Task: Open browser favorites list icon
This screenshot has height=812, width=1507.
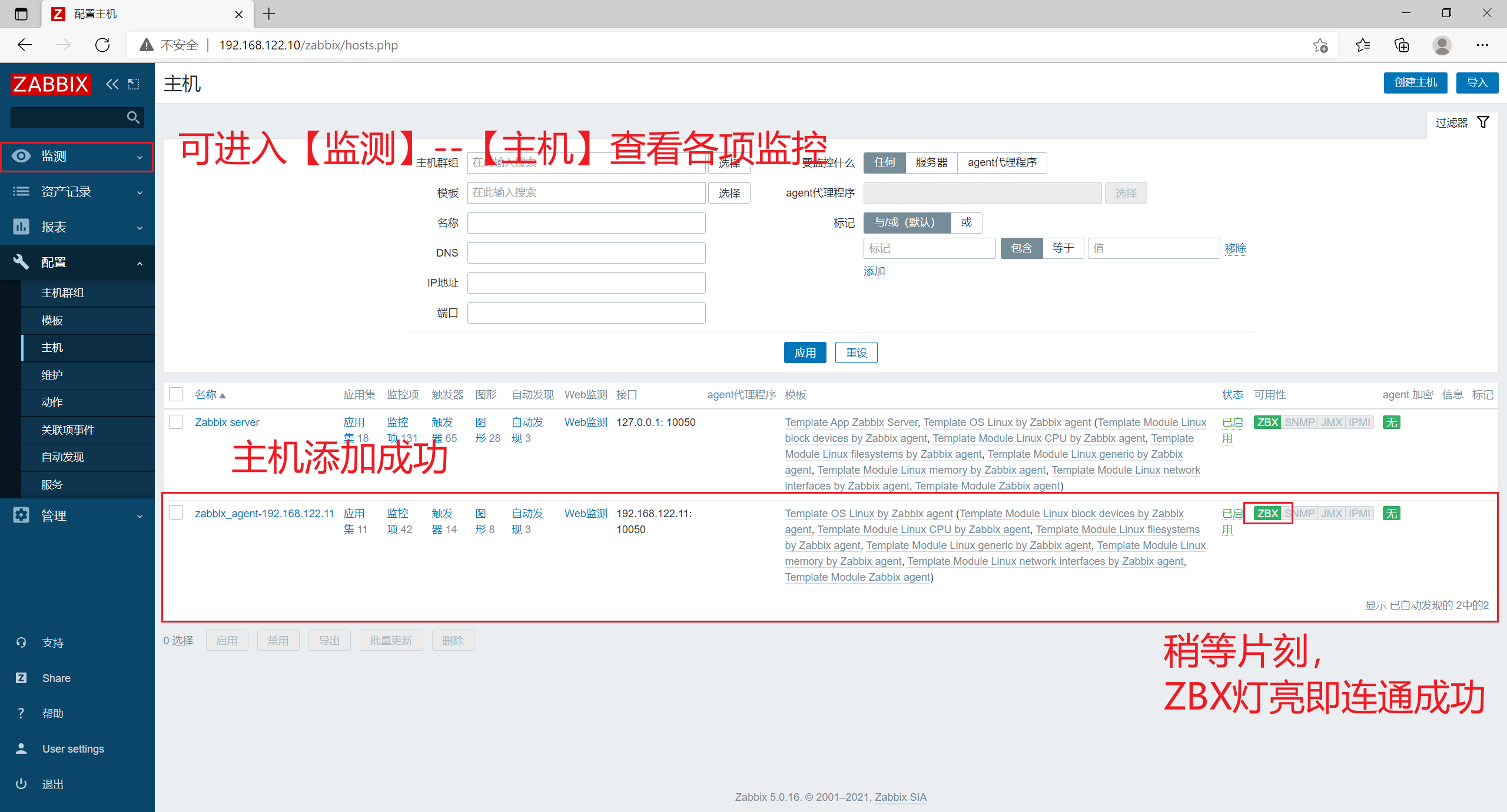Action: 1363,45
